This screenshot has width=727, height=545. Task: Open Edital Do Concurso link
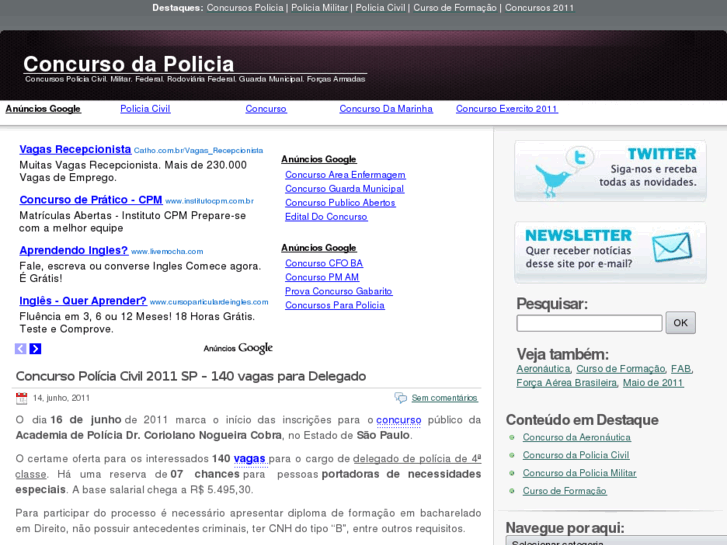tap(326, 217)
